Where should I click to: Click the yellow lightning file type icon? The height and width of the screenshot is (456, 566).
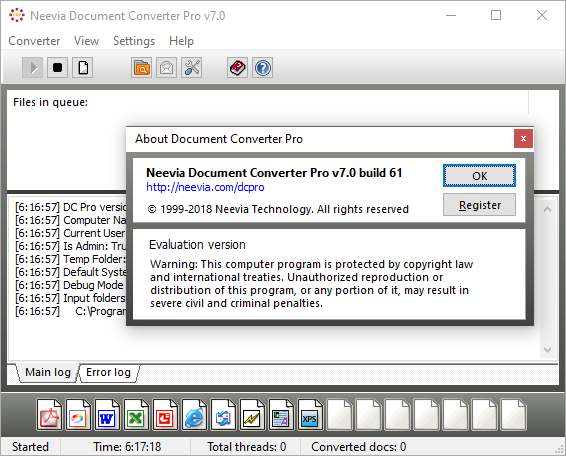click(252, 414)
